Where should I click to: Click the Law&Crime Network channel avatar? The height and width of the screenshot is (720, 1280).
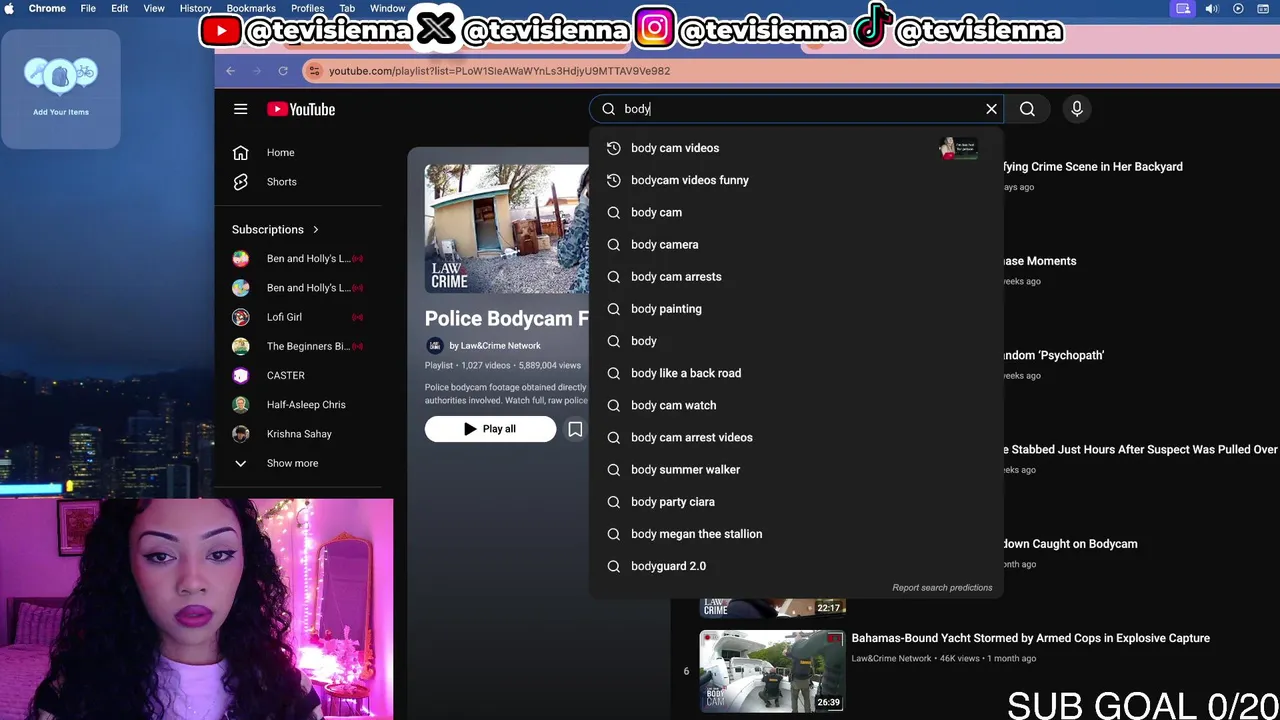(x=434, y=346)
